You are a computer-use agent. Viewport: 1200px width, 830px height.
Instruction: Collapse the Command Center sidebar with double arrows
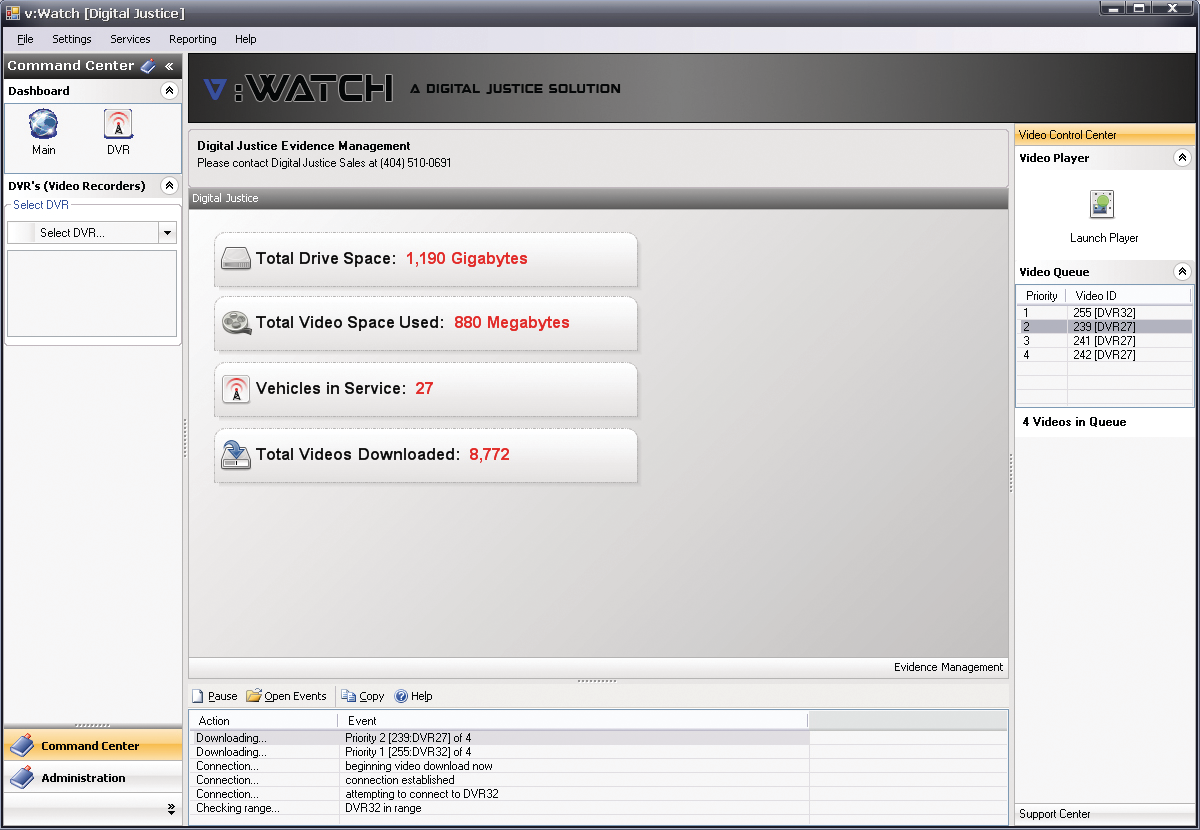pos(168,66)
